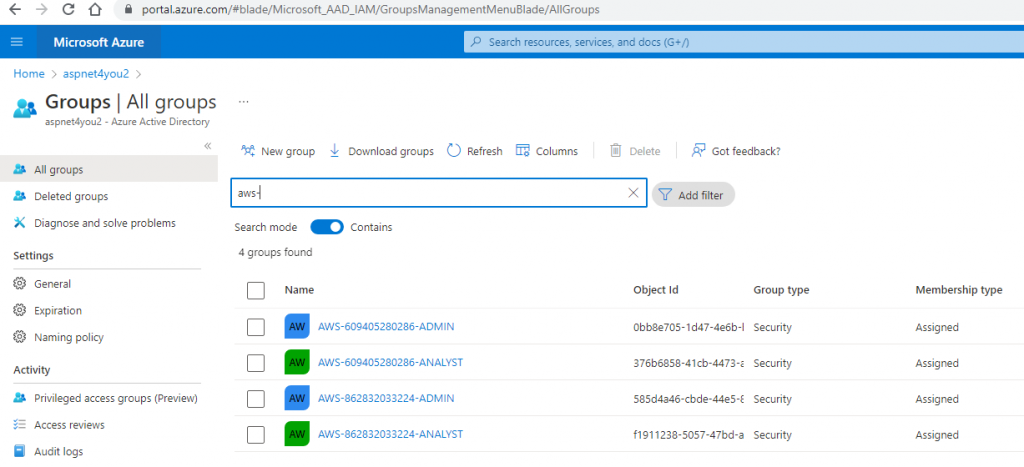Click Object Id 376b6858-41cb-4473 cell
1024x467 pixels.
689,362
